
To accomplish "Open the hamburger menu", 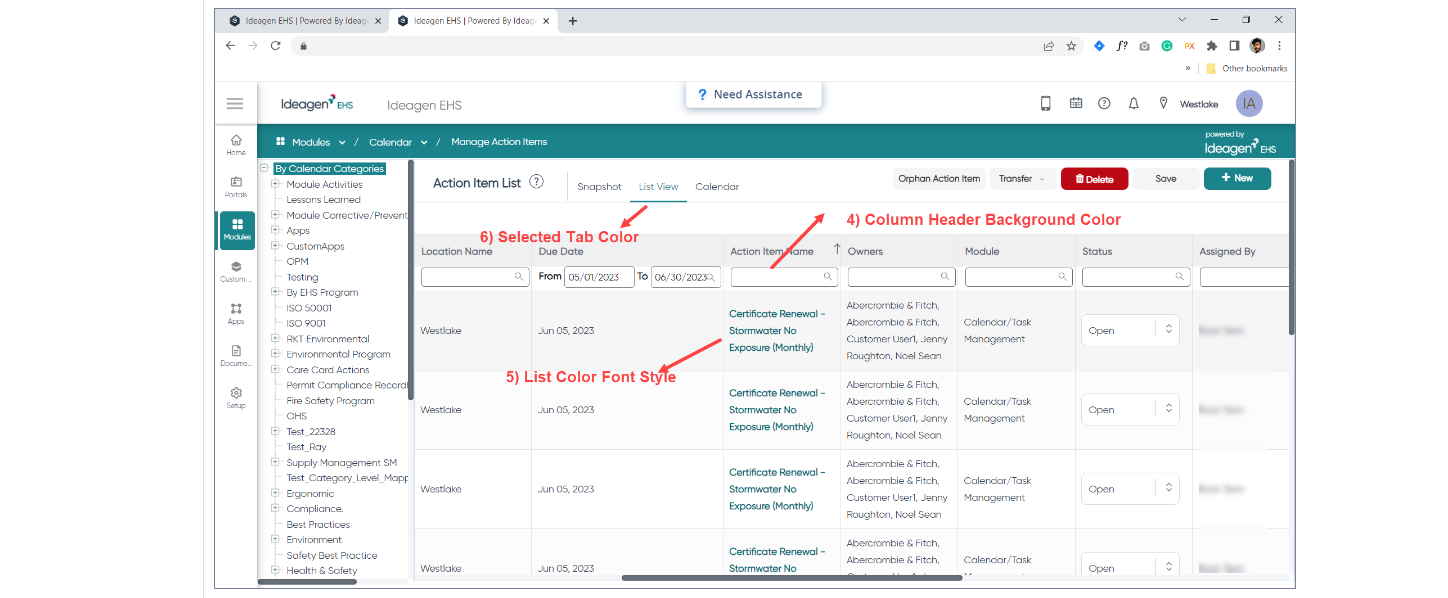I will click(x=235, y=104).
